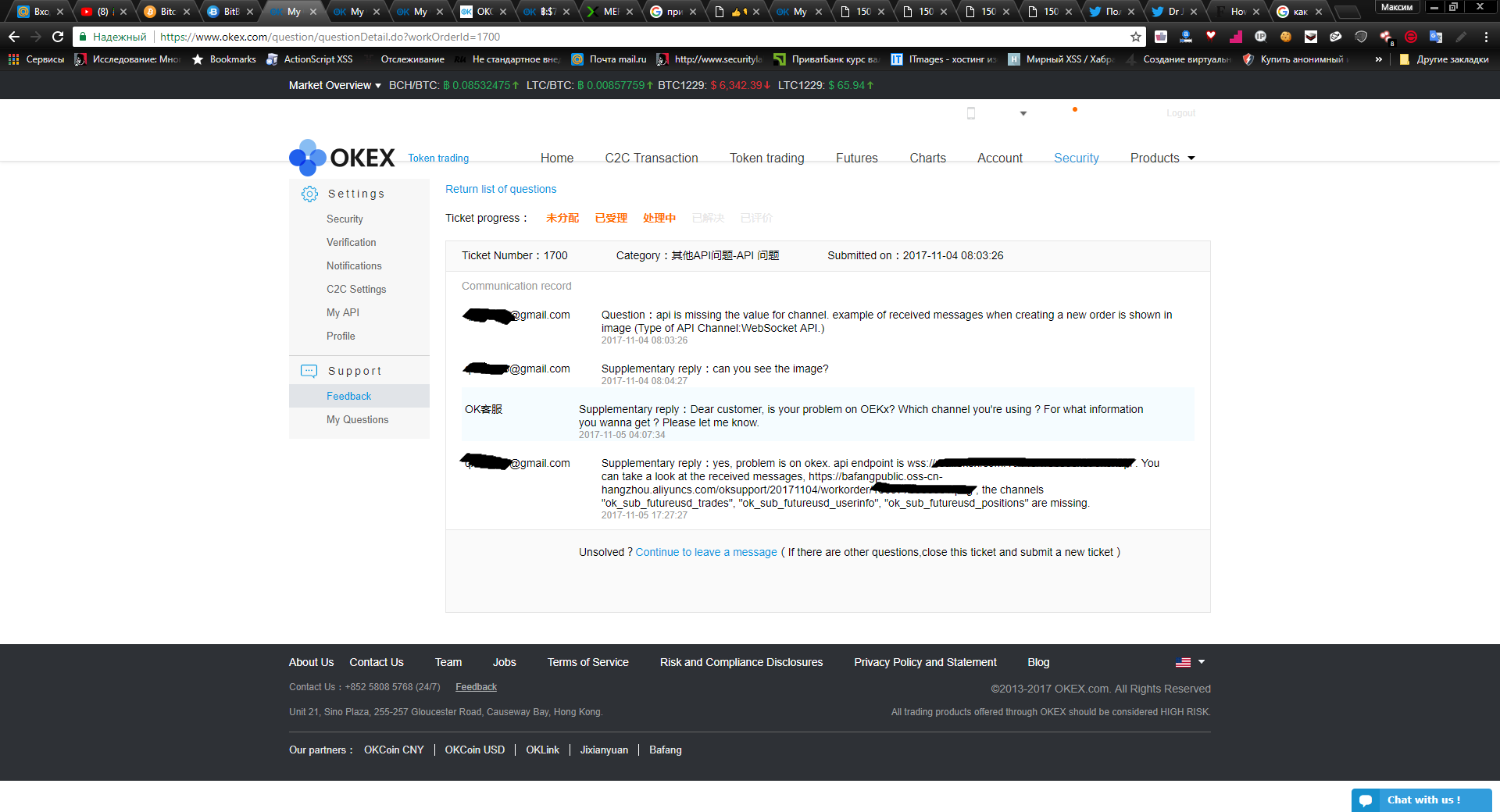The width and height of the screenshot is (1500, 812).
Task: Open the black and red box extension icon
Action: 1311,37
